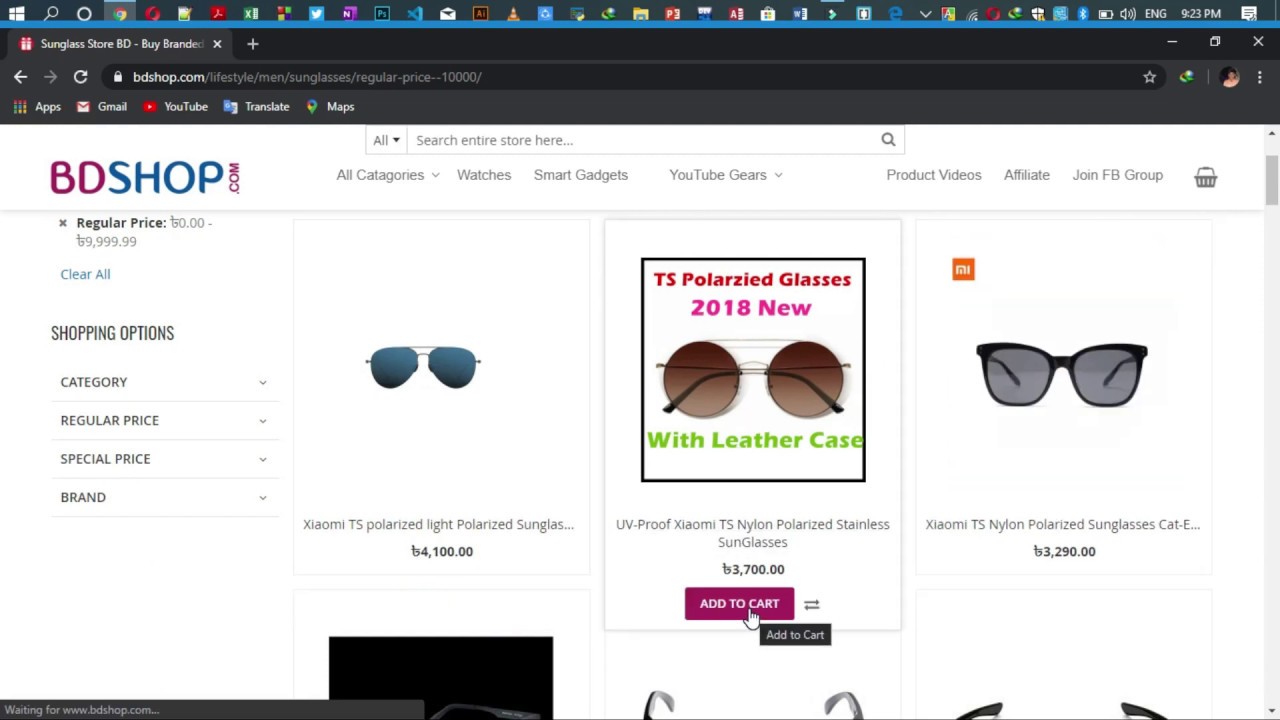Expand the SPECIAL PRICE filter

pyautogui.click(x=164, y=459)
